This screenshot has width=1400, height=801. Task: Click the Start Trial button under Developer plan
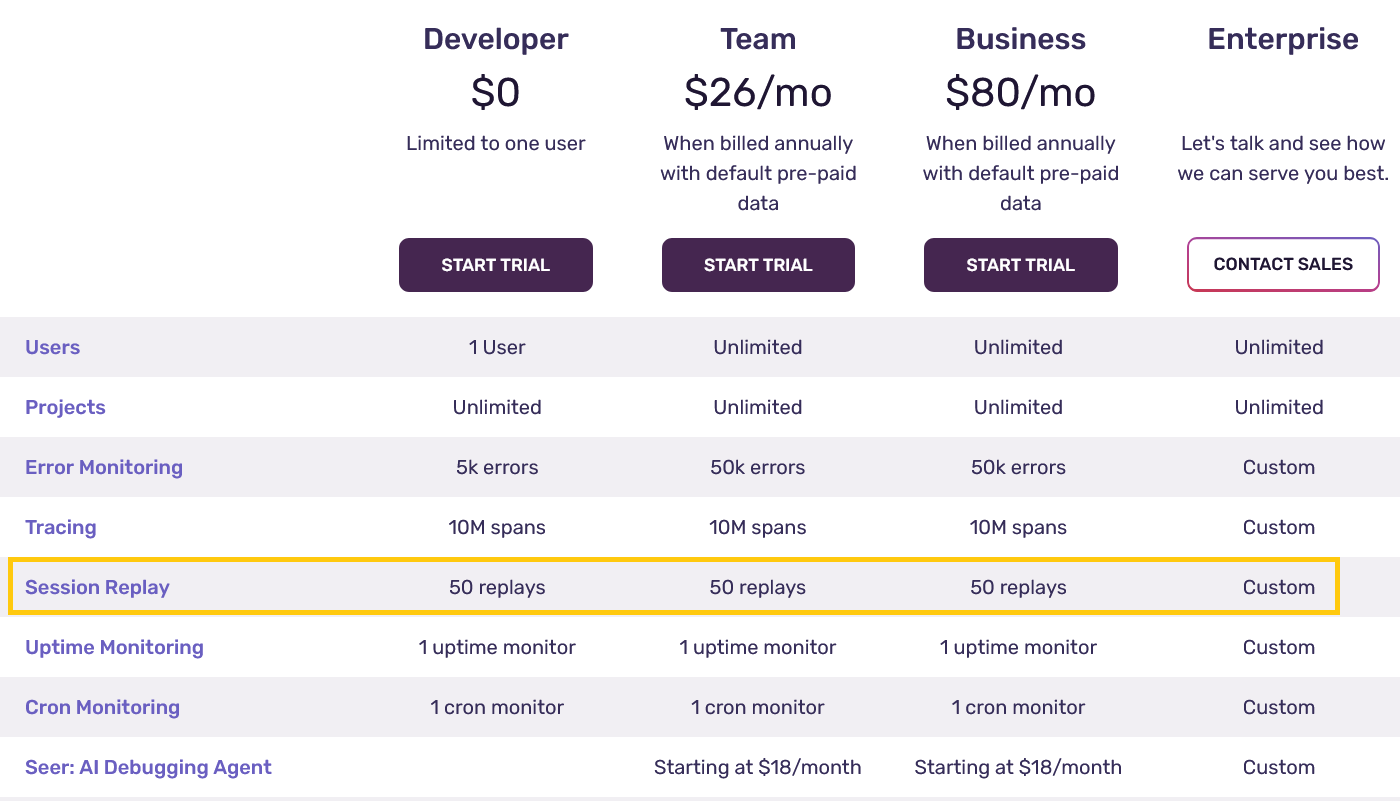(495, 264)
